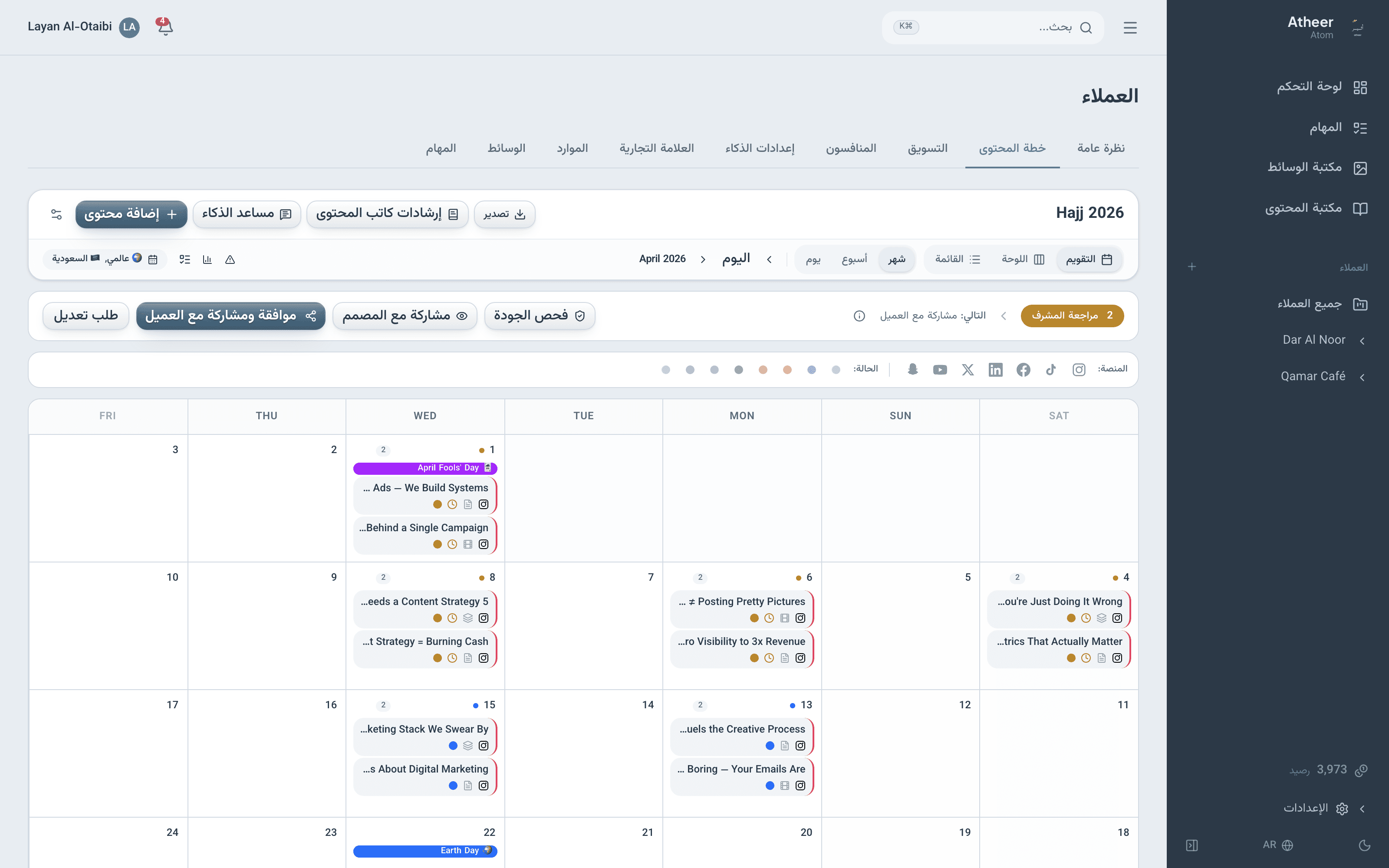Screen dimensions: 1389x868
Task: Switch to اللوحة board view
Action: point(1023,260)
